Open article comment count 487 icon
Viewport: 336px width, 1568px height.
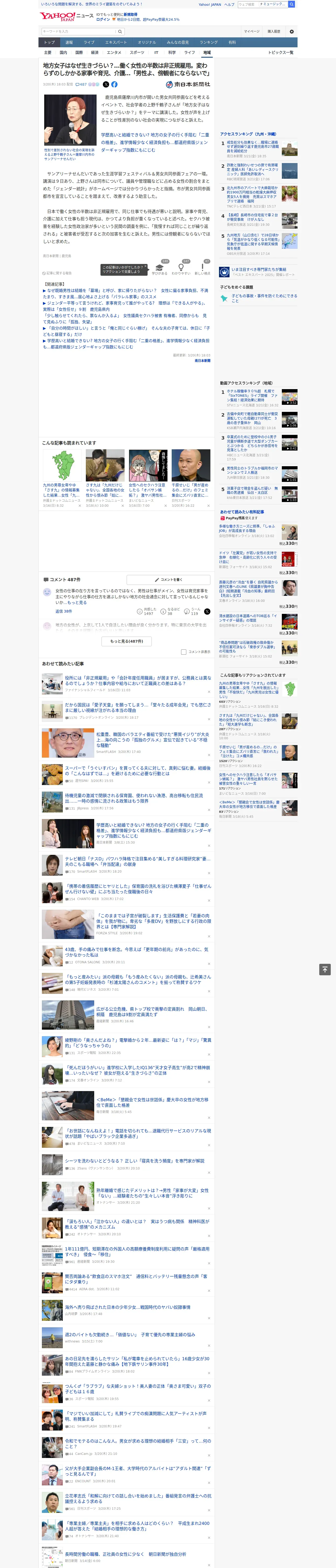[x=82, y=85]
